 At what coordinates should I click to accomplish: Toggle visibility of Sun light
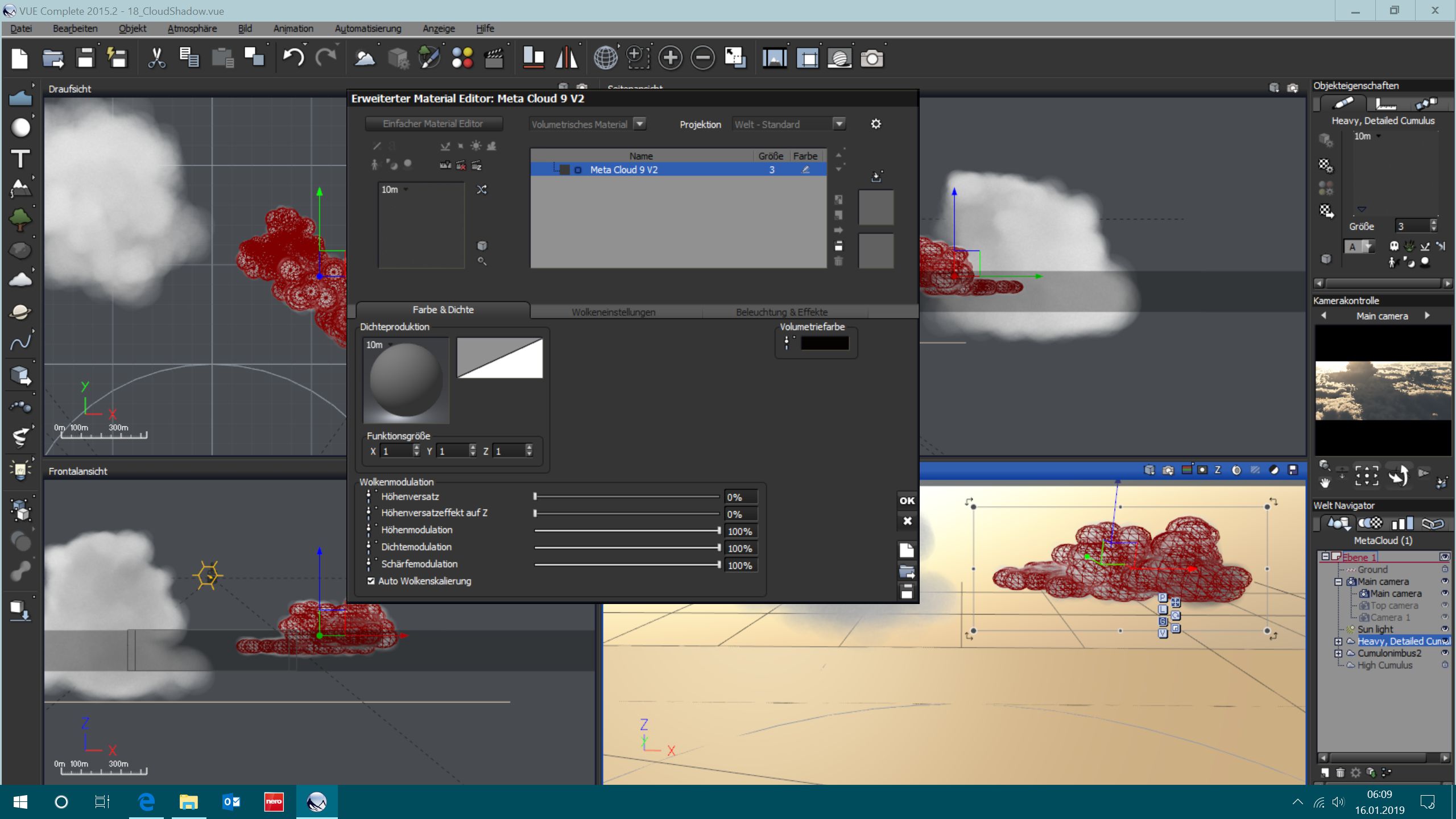point(1444,629)
